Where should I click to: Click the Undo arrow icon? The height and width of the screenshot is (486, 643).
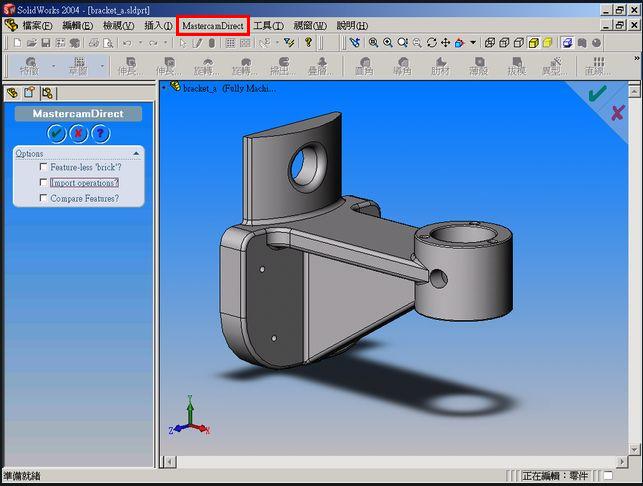[x=128, y=43]
